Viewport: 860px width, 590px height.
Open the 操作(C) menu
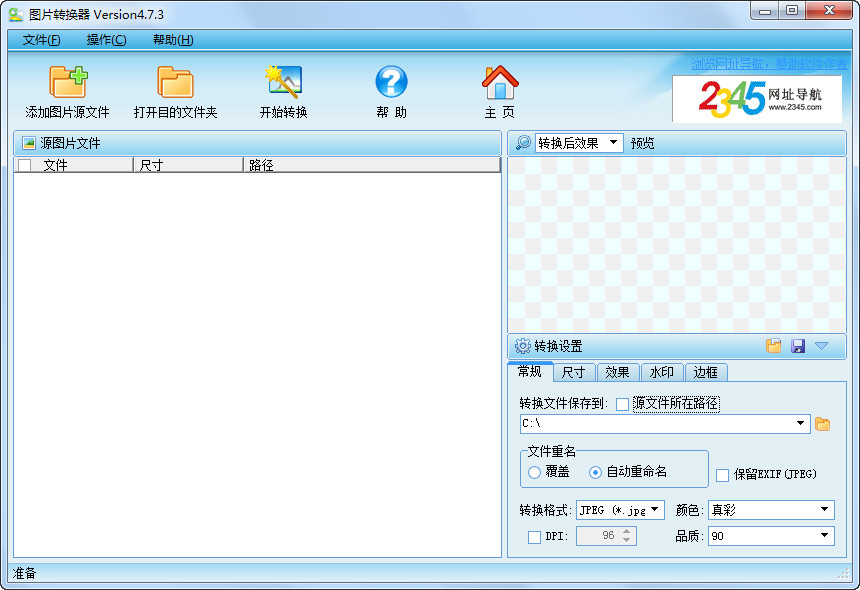pos(106,39)
